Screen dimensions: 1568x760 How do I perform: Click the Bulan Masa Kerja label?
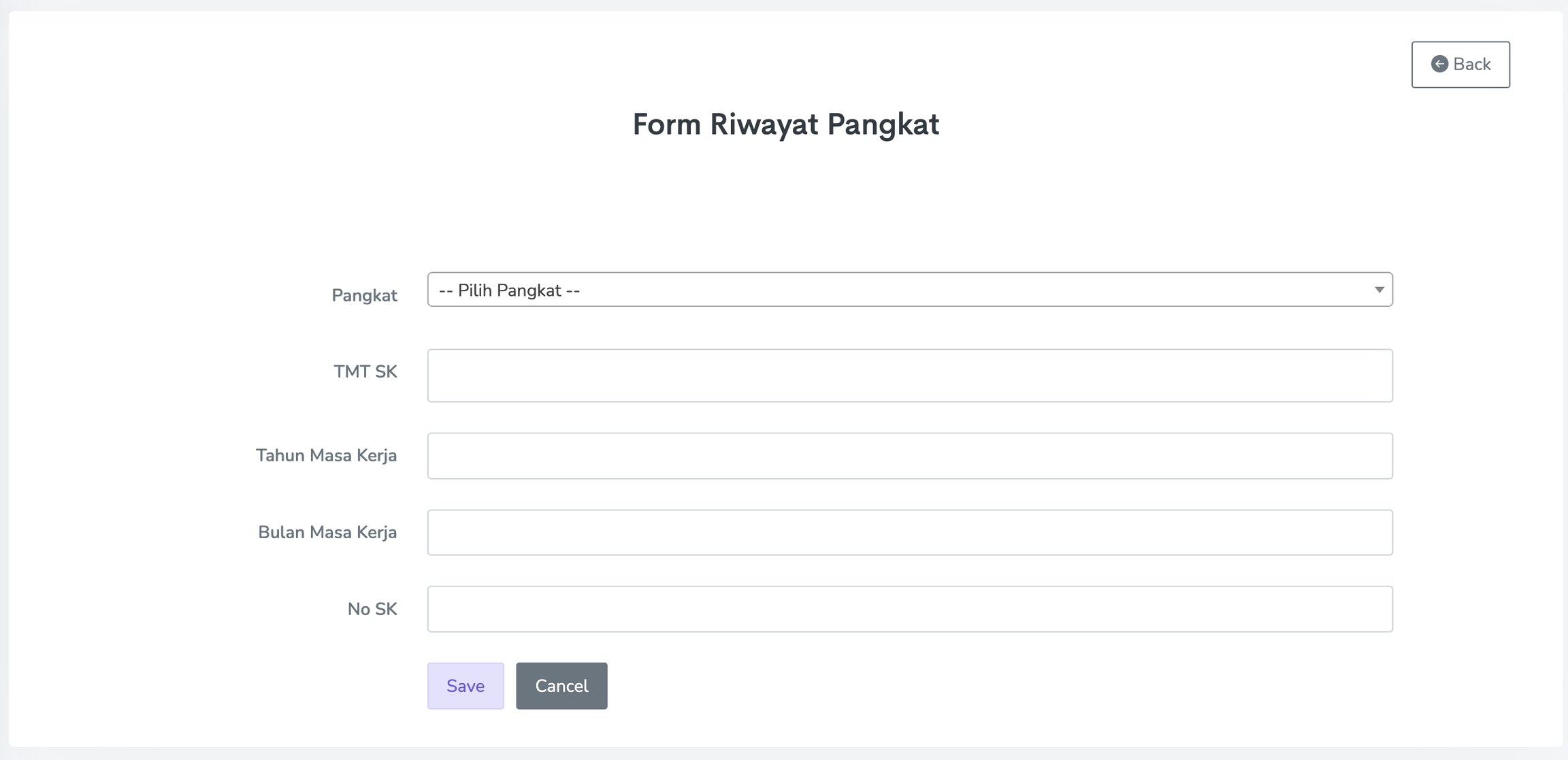(327, 532)
